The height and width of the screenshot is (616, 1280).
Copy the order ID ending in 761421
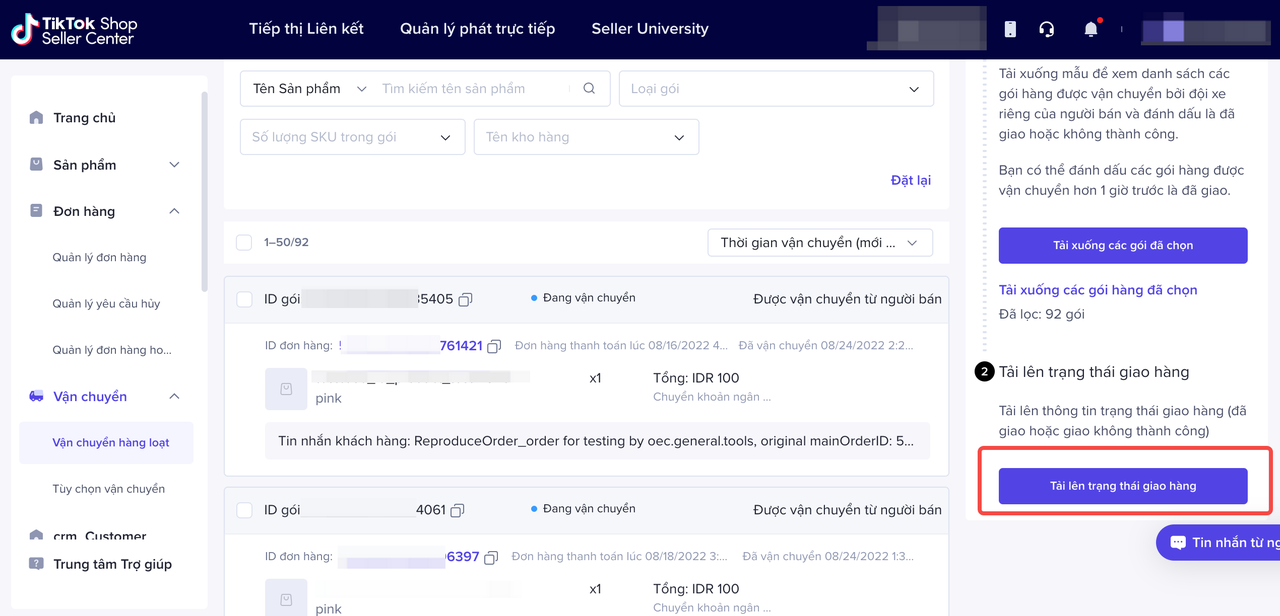[x=494, y=346]
